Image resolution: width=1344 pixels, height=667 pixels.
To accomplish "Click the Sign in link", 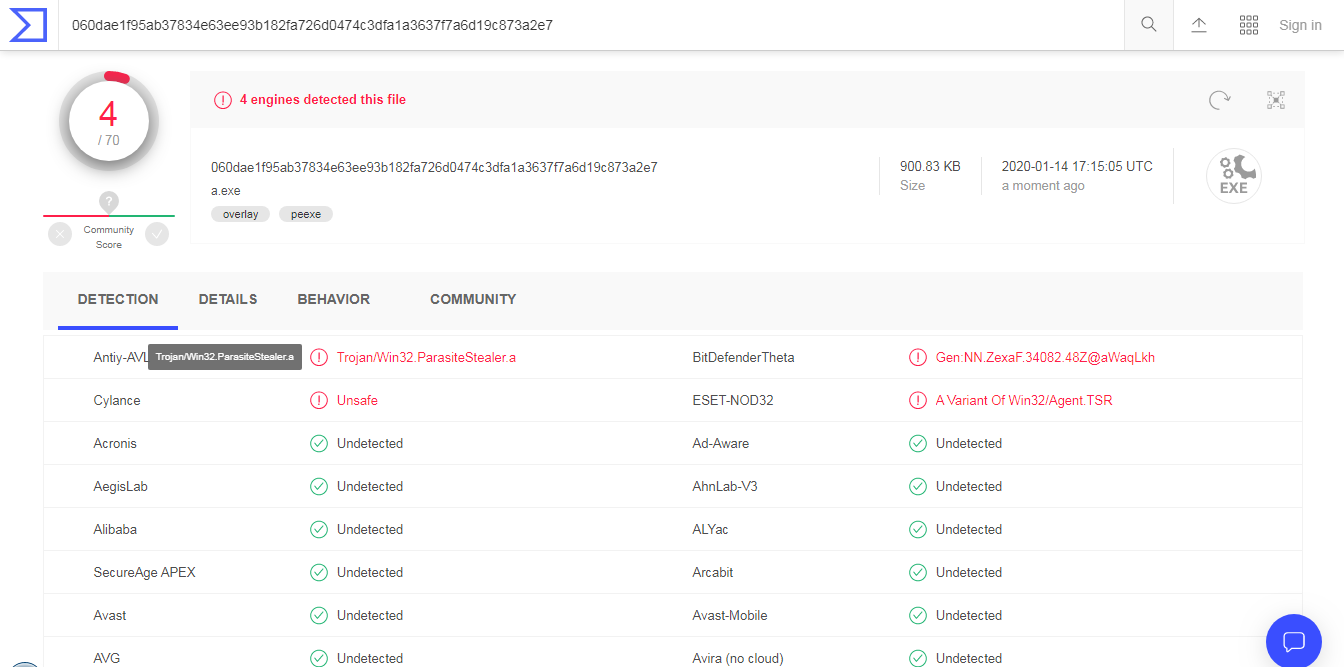I will coord(1300,25).
